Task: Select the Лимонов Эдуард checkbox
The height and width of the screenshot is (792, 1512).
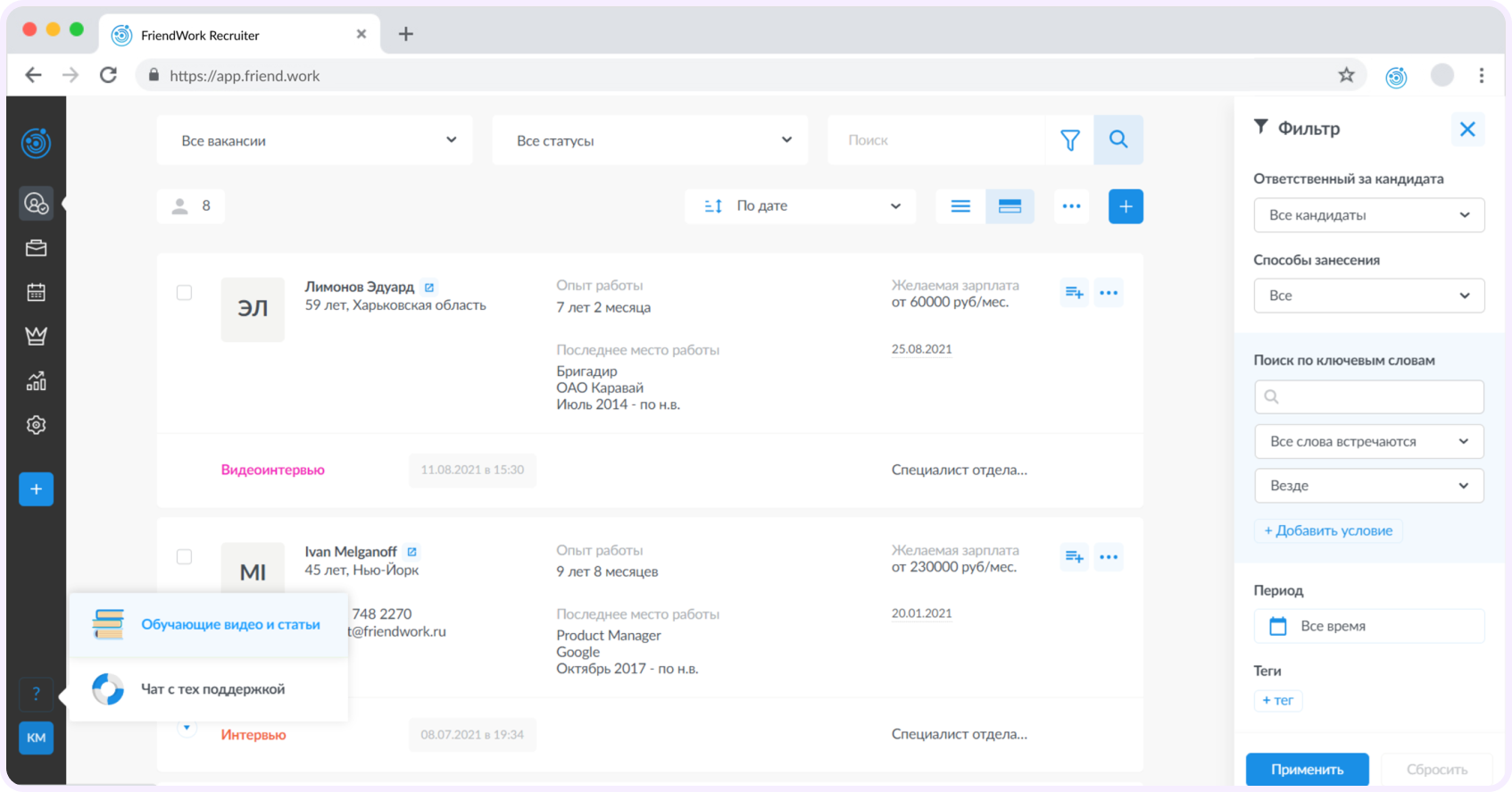Action: (x=184, y=293)
